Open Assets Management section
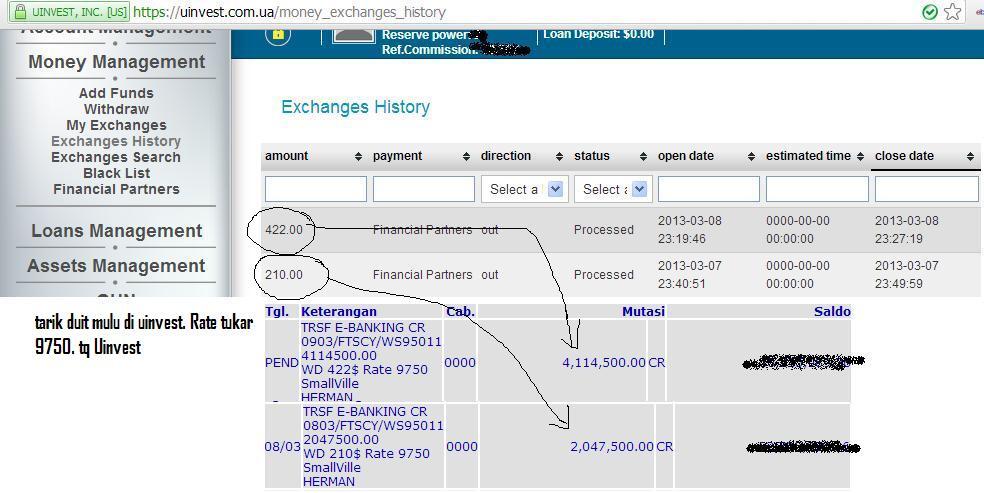The height and width of the screenshot is (493, 984). (x=116, y=266)
